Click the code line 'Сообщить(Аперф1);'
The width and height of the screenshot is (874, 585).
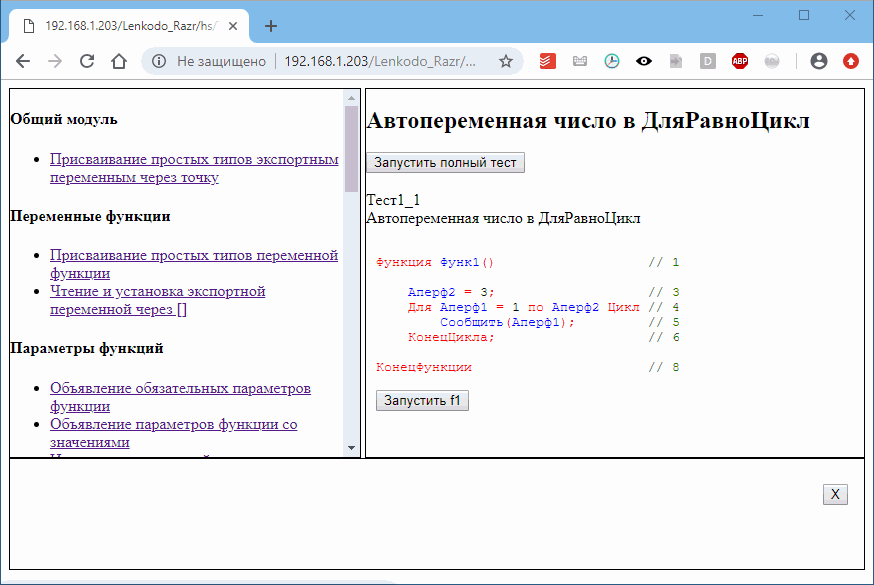coord(507,323)
